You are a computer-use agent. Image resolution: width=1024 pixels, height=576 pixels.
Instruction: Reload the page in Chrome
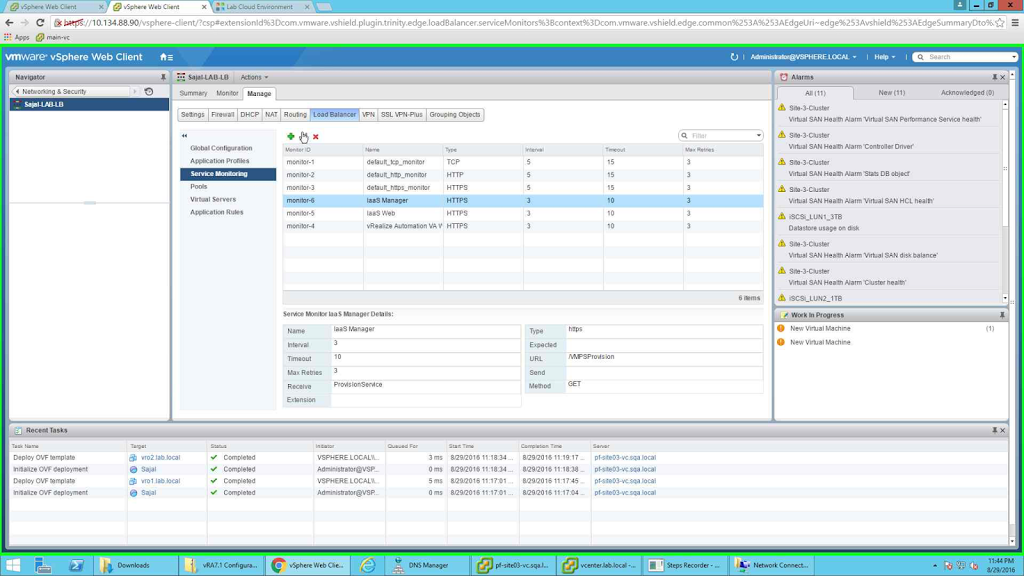[40, 22]
